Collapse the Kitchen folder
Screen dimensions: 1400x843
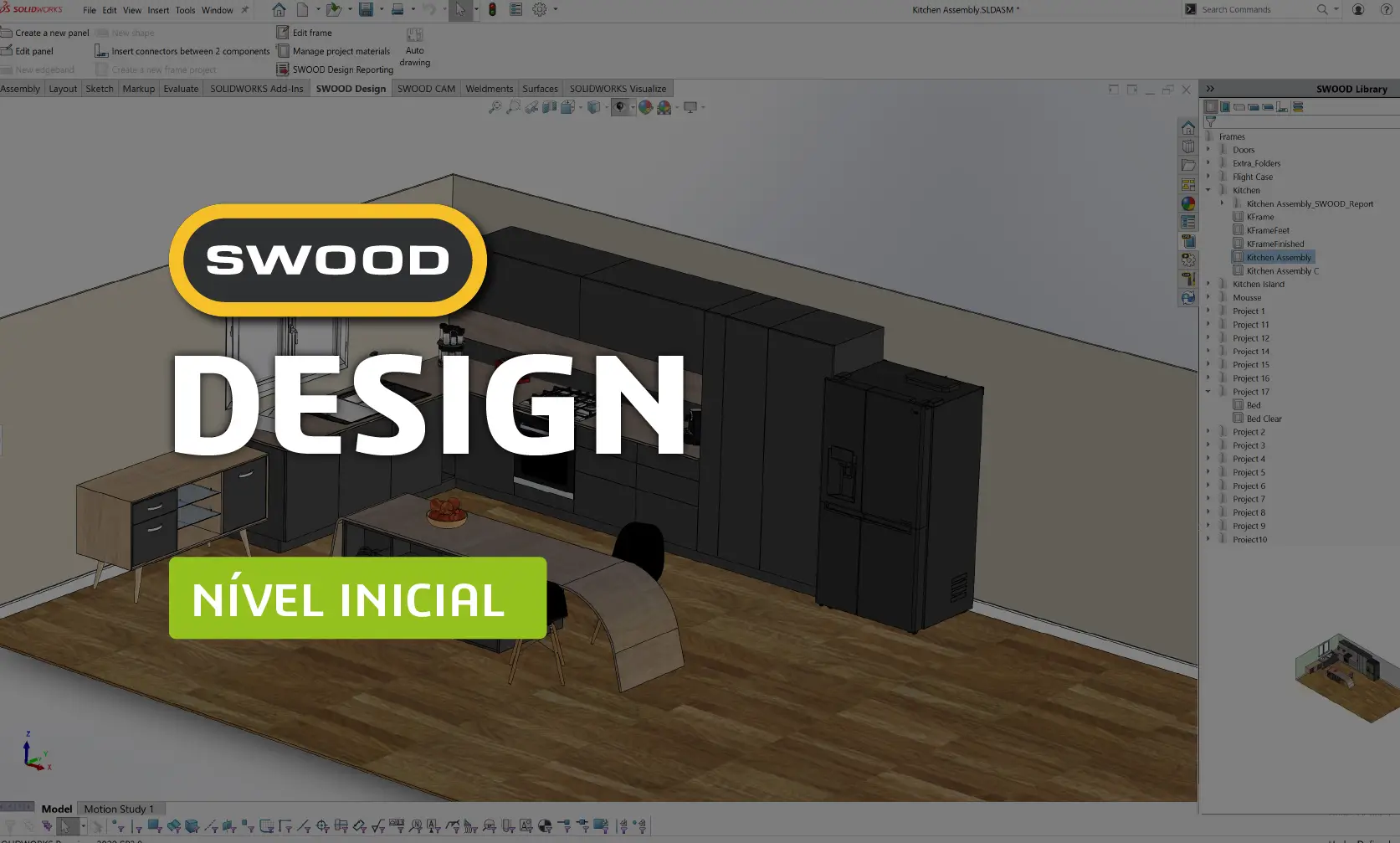(x=1208, y=190)
